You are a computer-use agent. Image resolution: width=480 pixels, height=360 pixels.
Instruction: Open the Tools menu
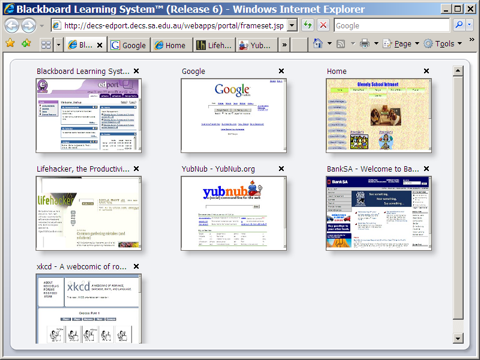point(443,44)
